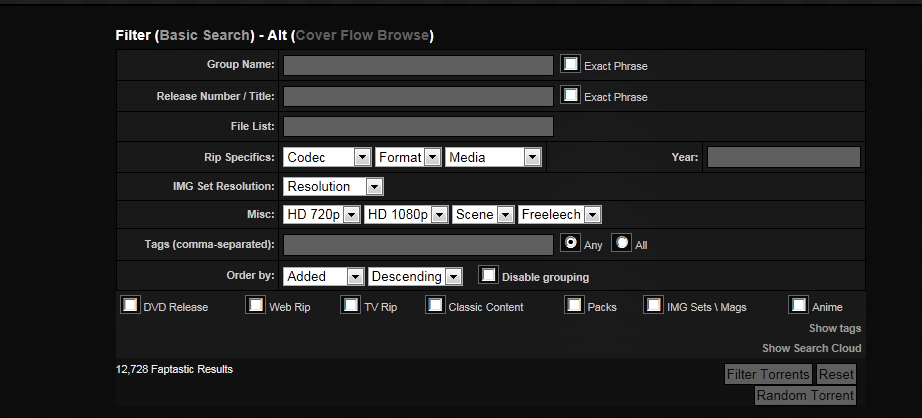This screenshot has width=922, height=418.
Task: Enable the Disable grouping checkbox
Action: (488, 275)
